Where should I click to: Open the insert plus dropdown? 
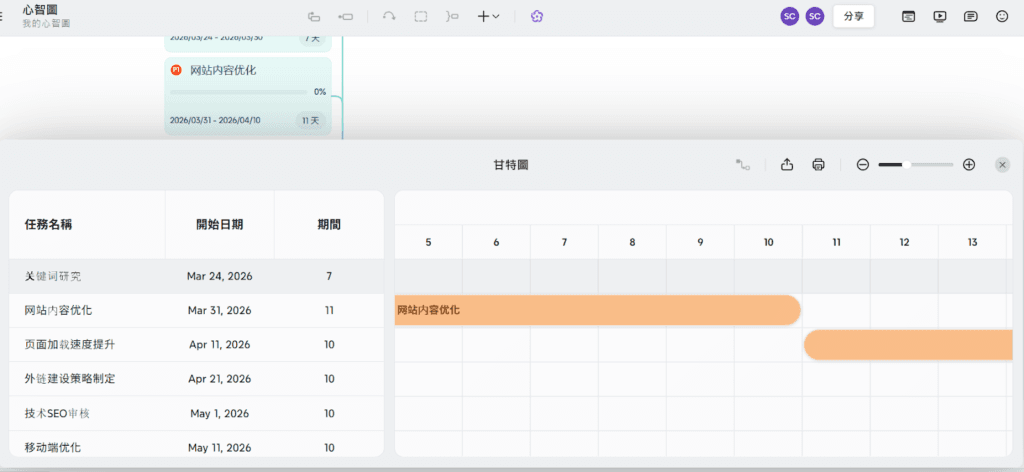point(488,16)
